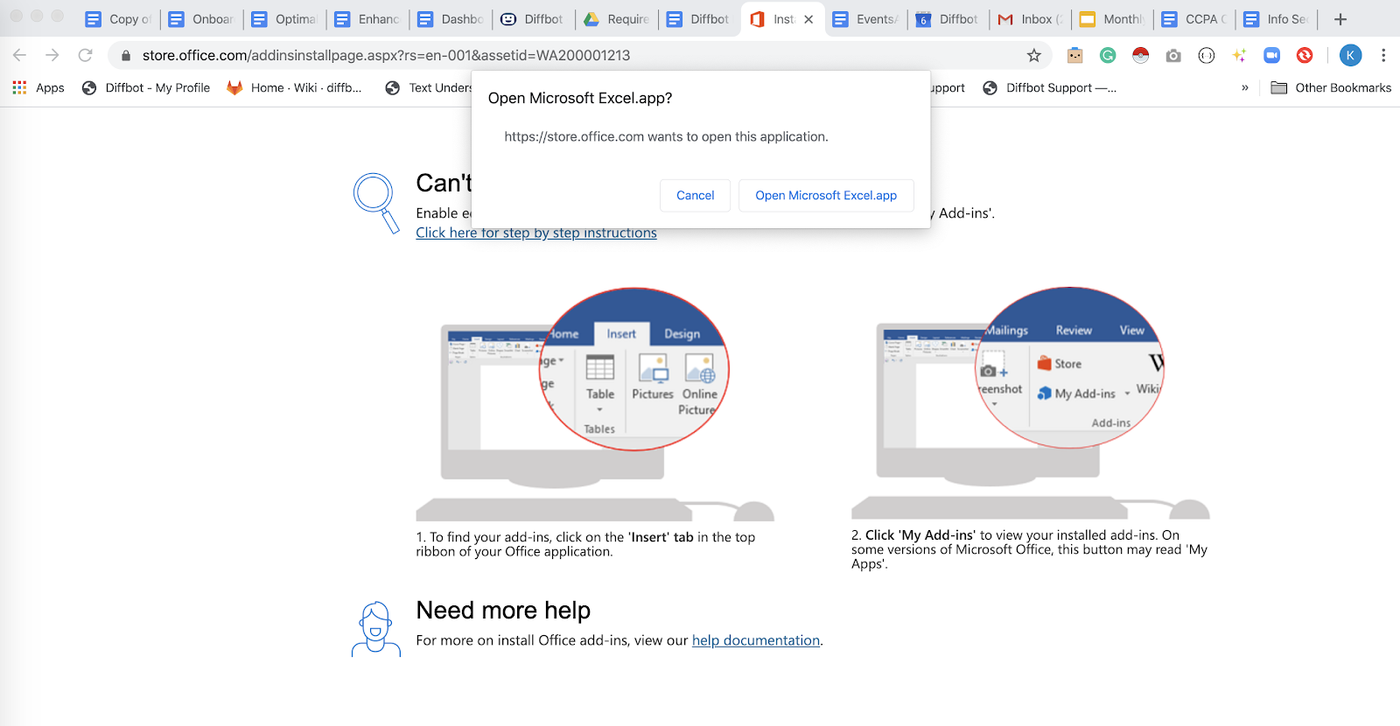Open the Other Bookmarks folder
Screen dimensions: 1400x726
click(x=1330, y=88)
